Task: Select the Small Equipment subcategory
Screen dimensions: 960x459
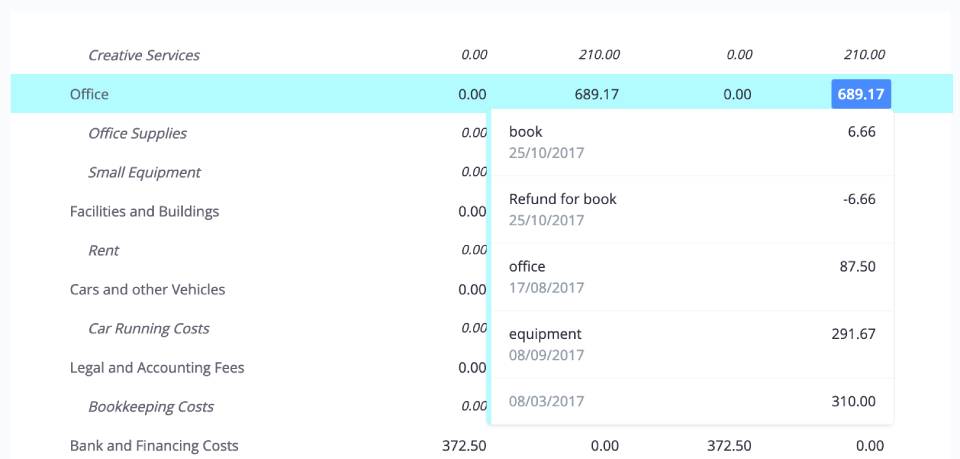Action: [x=144, y=173]
